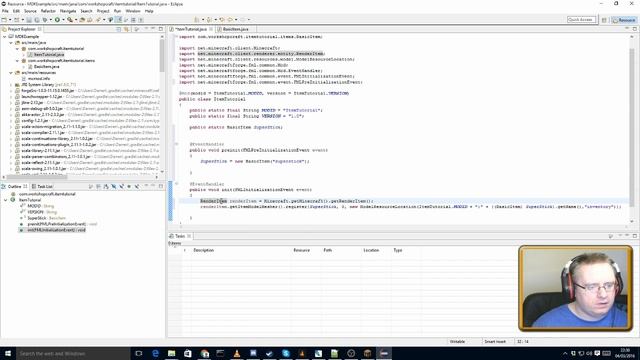Click the Last Edit Location toolbar icon
This screenshot has height=360, width=640.
tap(222, 20)
